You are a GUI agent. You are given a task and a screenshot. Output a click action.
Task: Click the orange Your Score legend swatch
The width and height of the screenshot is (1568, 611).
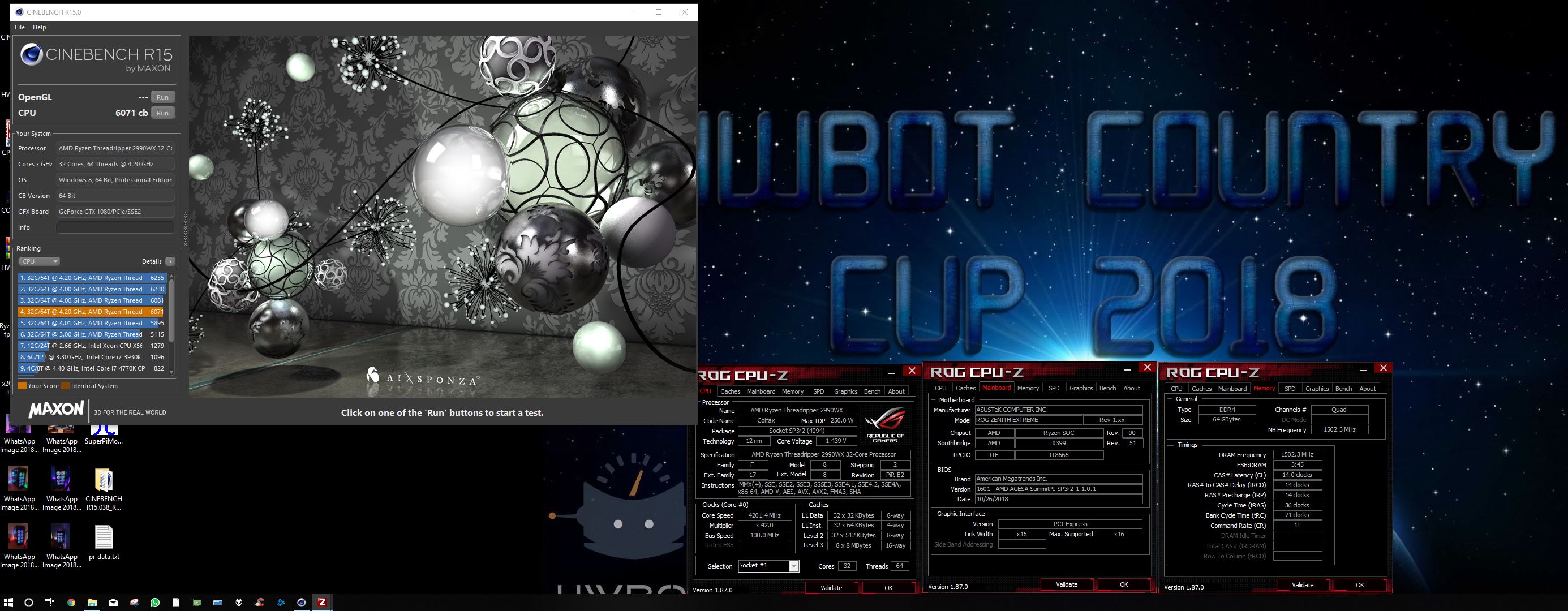pyautogui.click(x=23, y=386)
